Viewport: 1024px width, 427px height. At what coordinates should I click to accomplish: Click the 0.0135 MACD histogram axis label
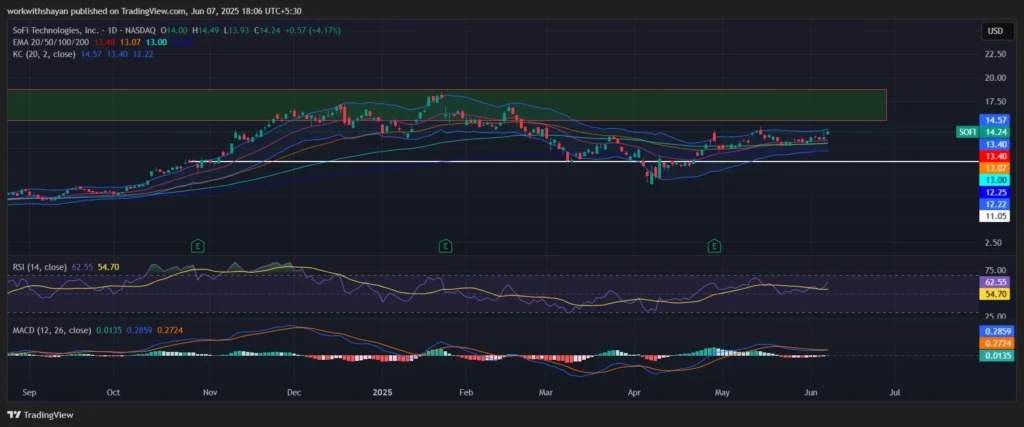tap(995, 356)
